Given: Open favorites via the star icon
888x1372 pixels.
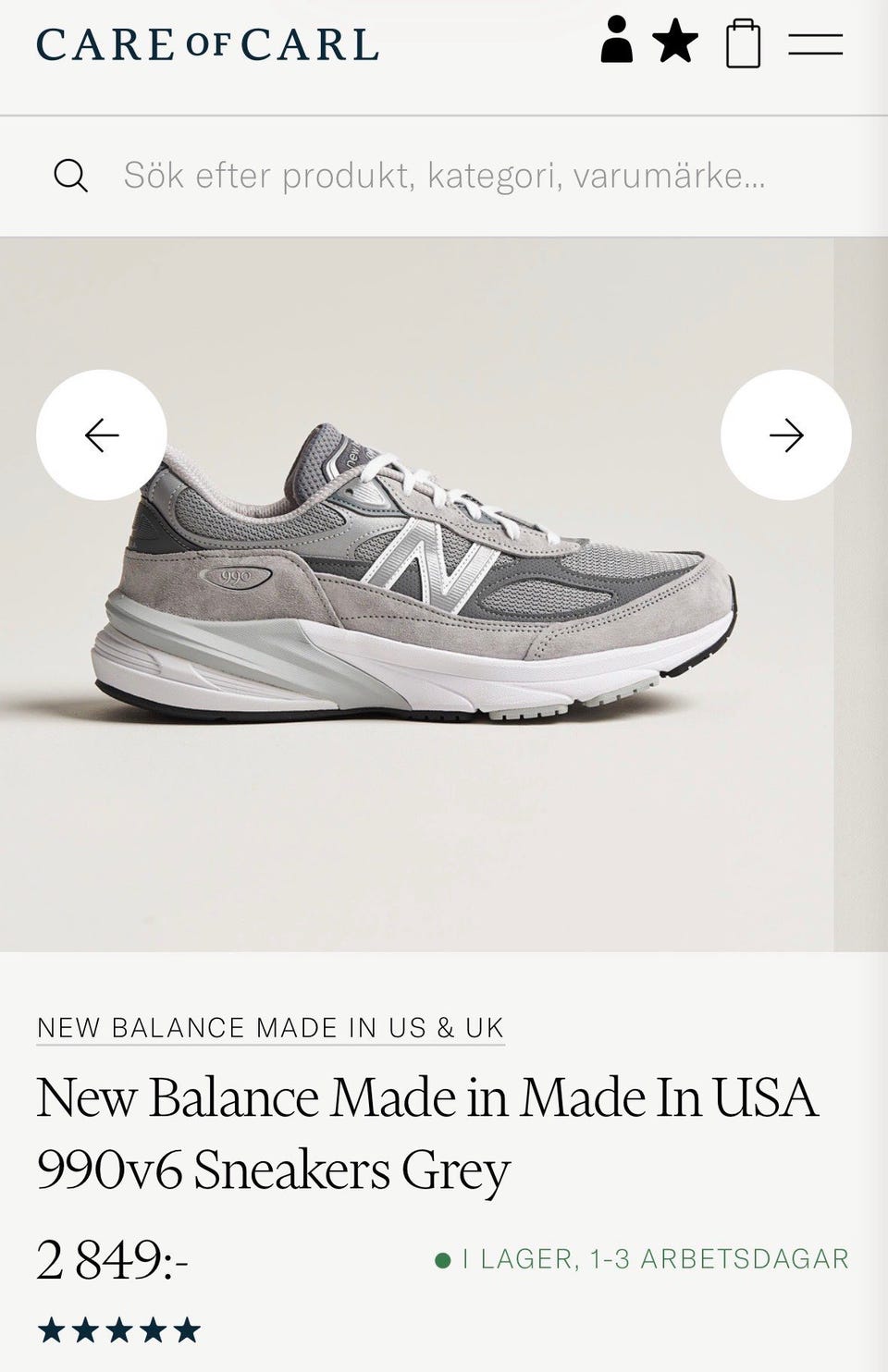Looking at the screenshot, I should [675, 43].
